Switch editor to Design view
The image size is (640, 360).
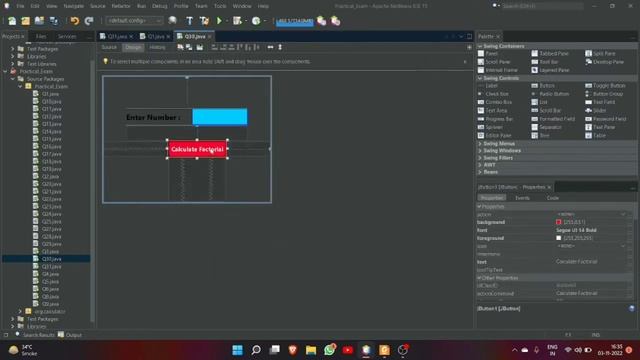(x=133, y=47)
